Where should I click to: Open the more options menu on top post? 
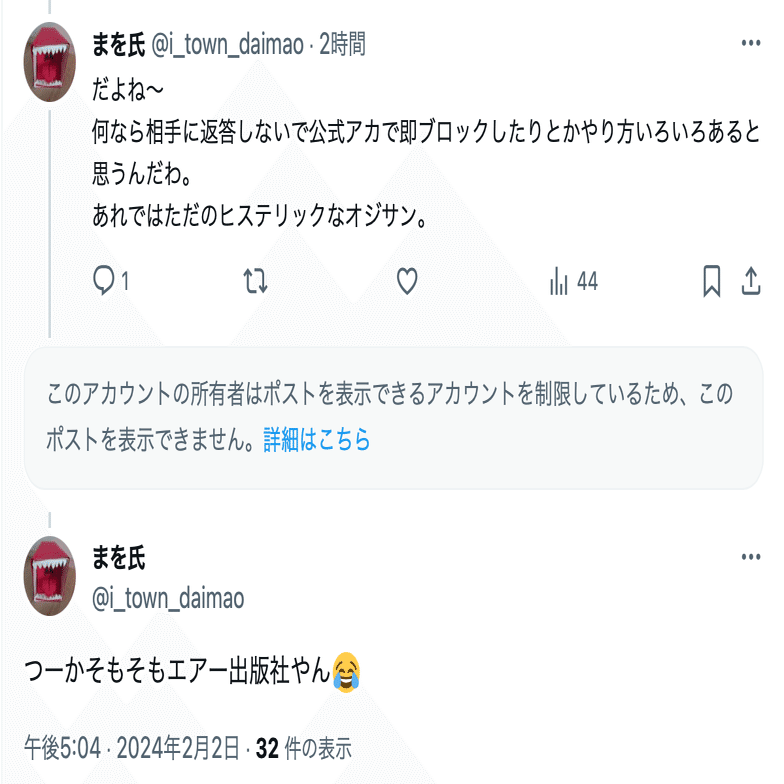(x=750, y=43)
